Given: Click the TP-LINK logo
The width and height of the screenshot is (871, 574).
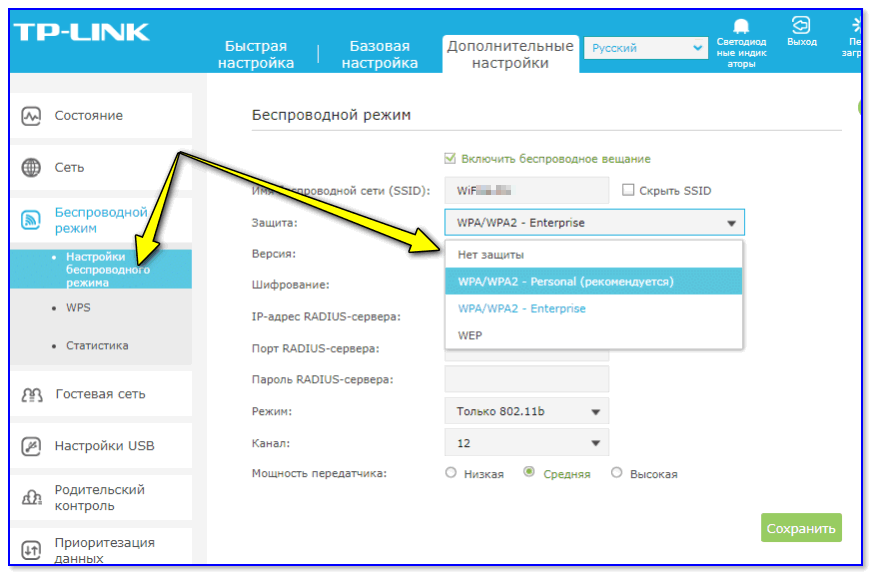Looking at the screenshot, I should point(82,32).
